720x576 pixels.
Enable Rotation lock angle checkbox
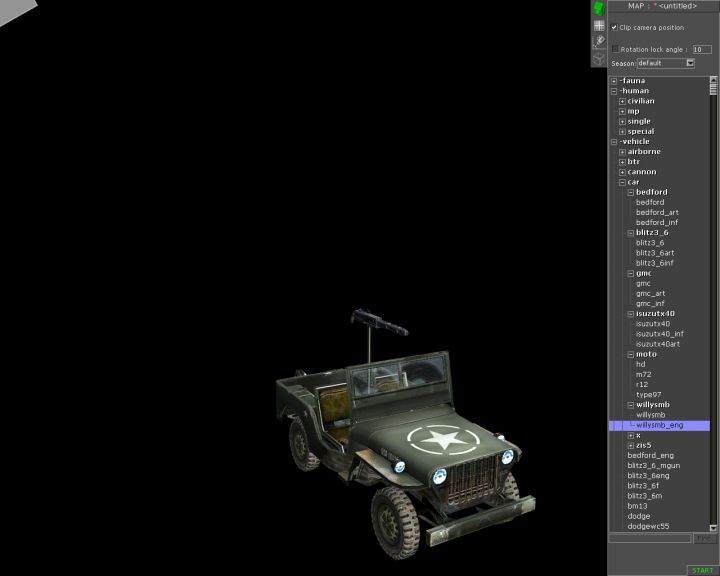[615, 48]
